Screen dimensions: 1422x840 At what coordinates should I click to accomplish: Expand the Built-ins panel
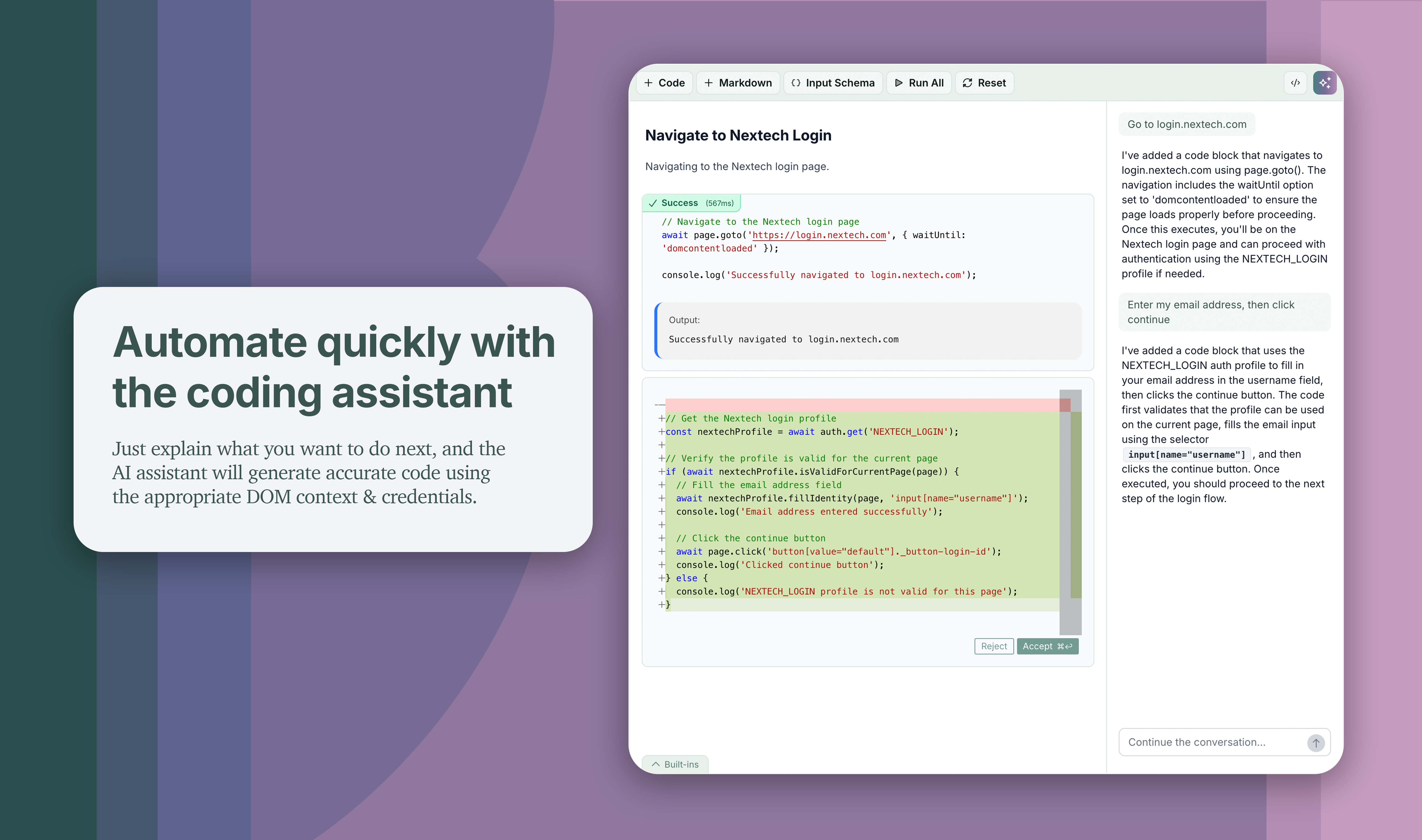pyautogui.click(x=675, y=764)
